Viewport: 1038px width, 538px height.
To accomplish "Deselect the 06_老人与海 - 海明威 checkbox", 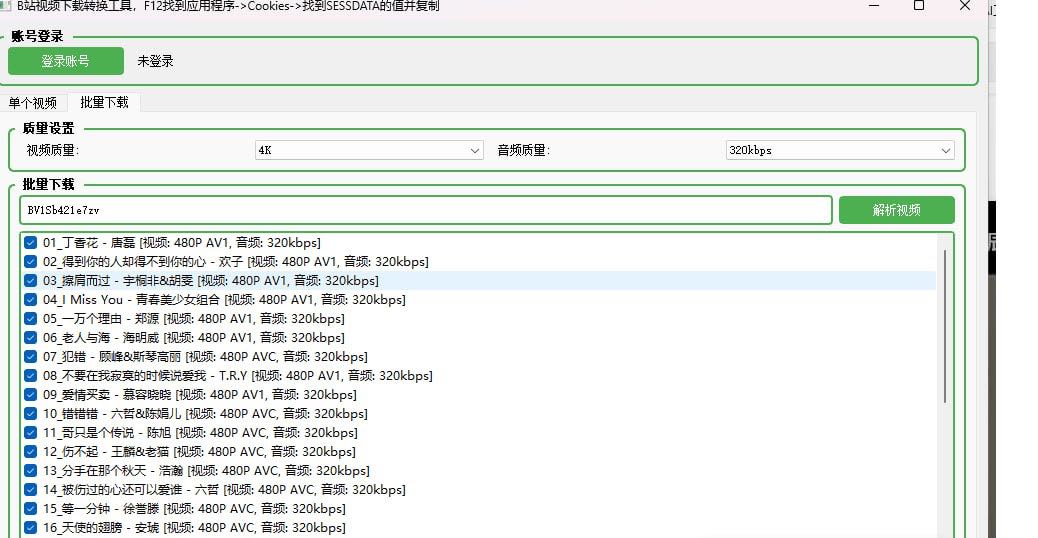I will coord(31,338).
